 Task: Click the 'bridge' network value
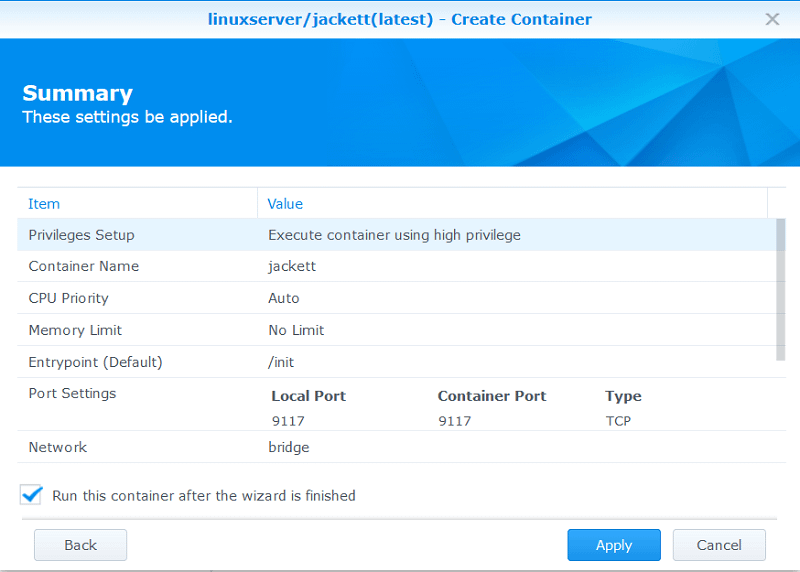(x=289, y=447)
